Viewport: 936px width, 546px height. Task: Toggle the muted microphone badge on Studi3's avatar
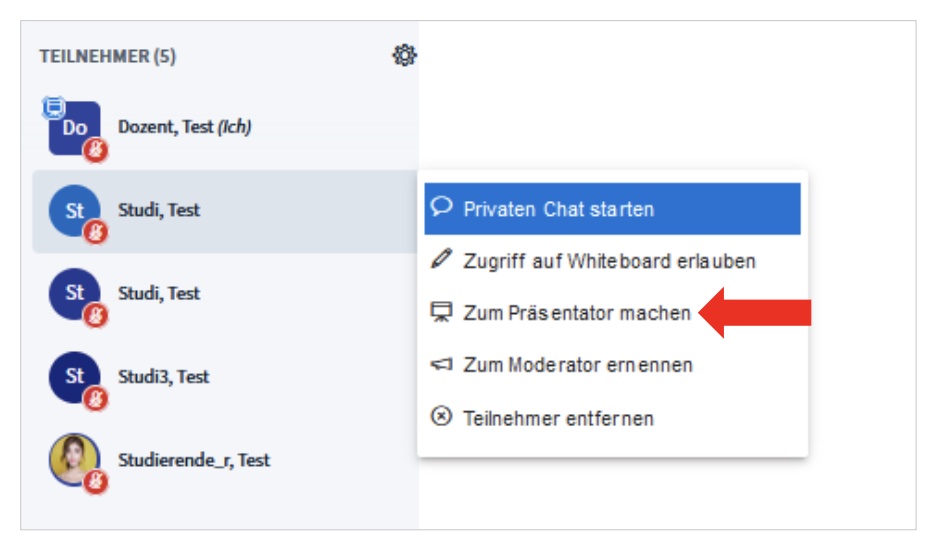[x=96, y=399]
